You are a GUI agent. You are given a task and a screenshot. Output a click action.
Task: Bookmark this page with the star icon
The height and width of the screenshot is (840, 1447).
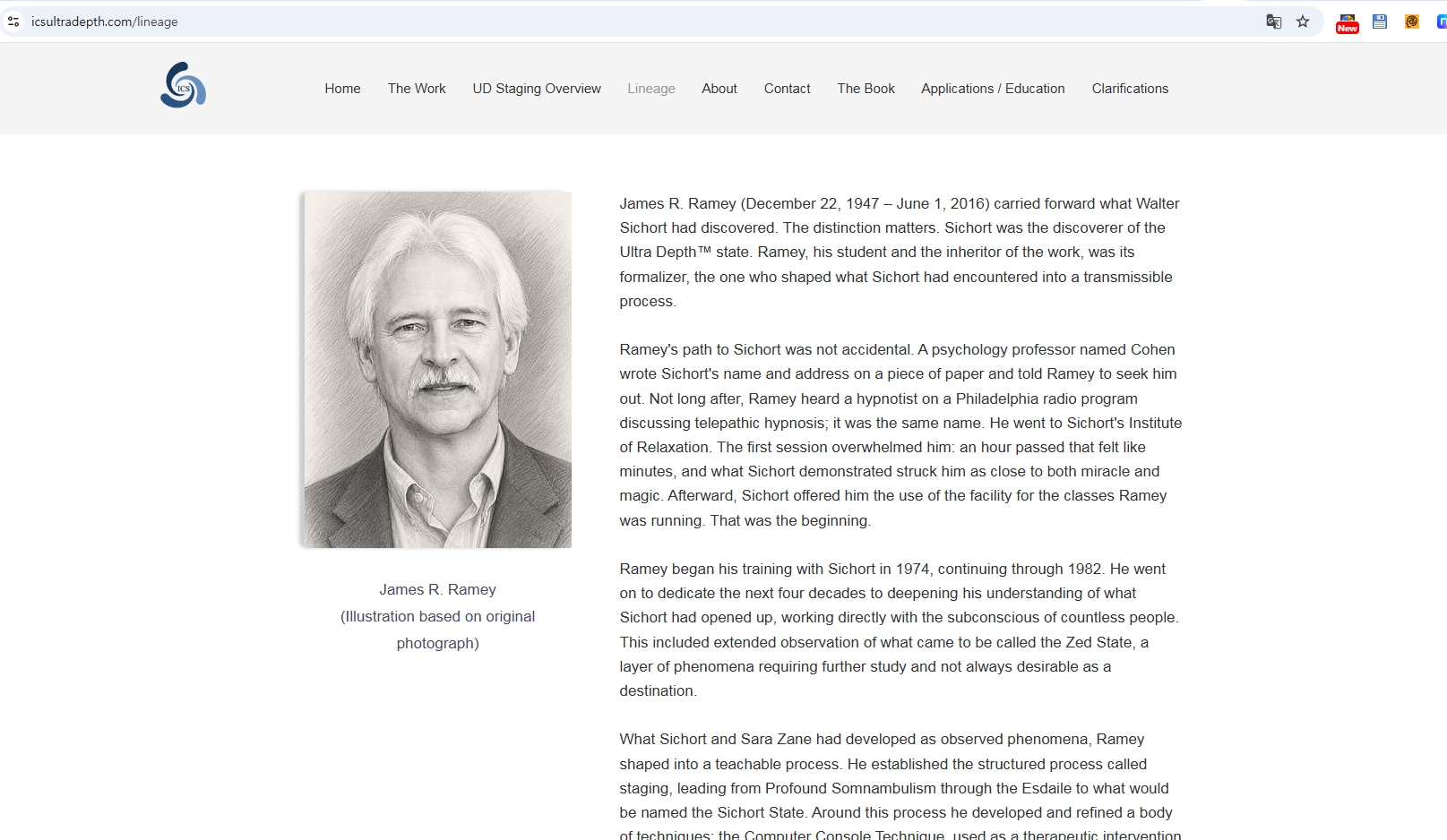click(1303, 21)
